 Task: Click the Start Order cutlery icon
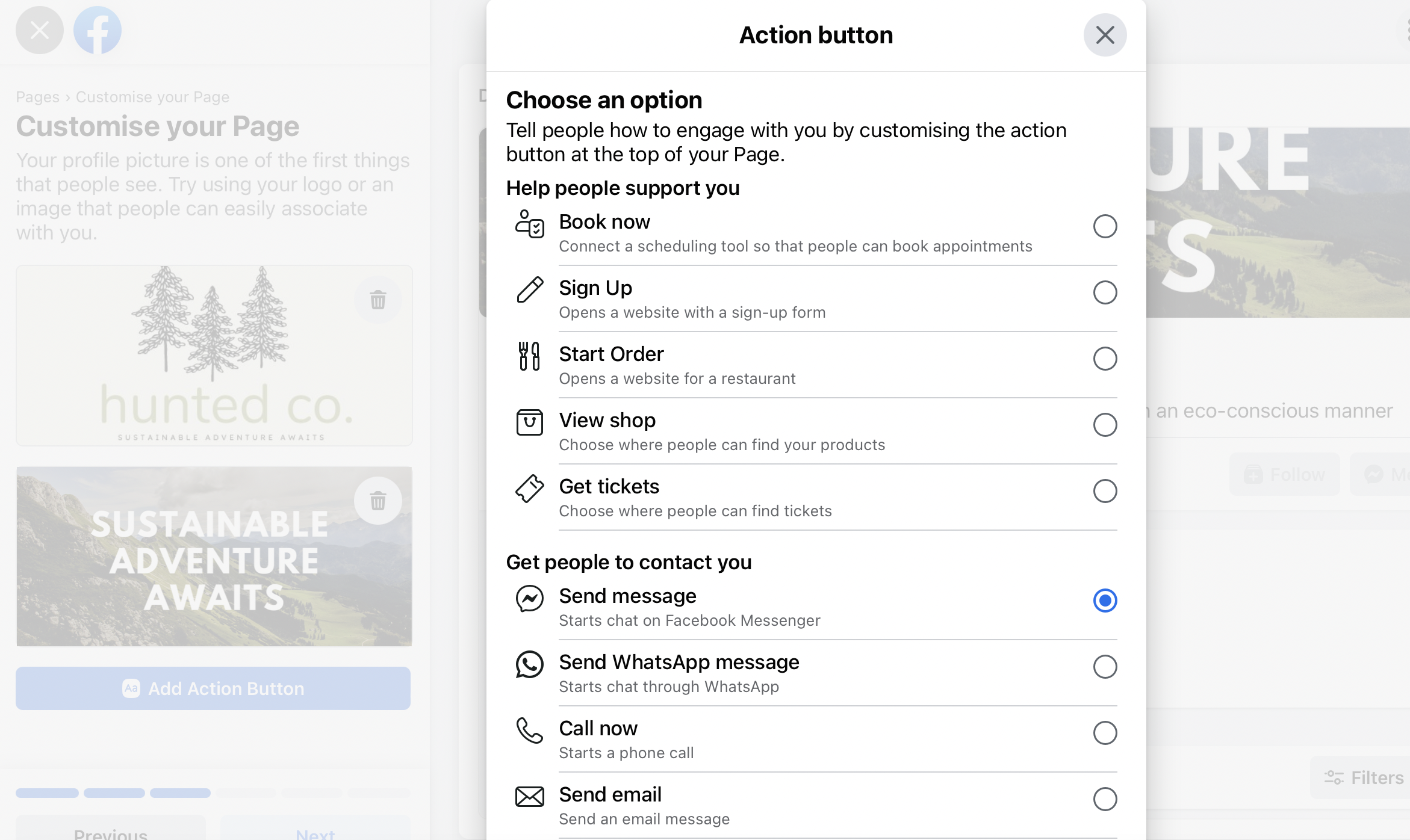(530, 356)
